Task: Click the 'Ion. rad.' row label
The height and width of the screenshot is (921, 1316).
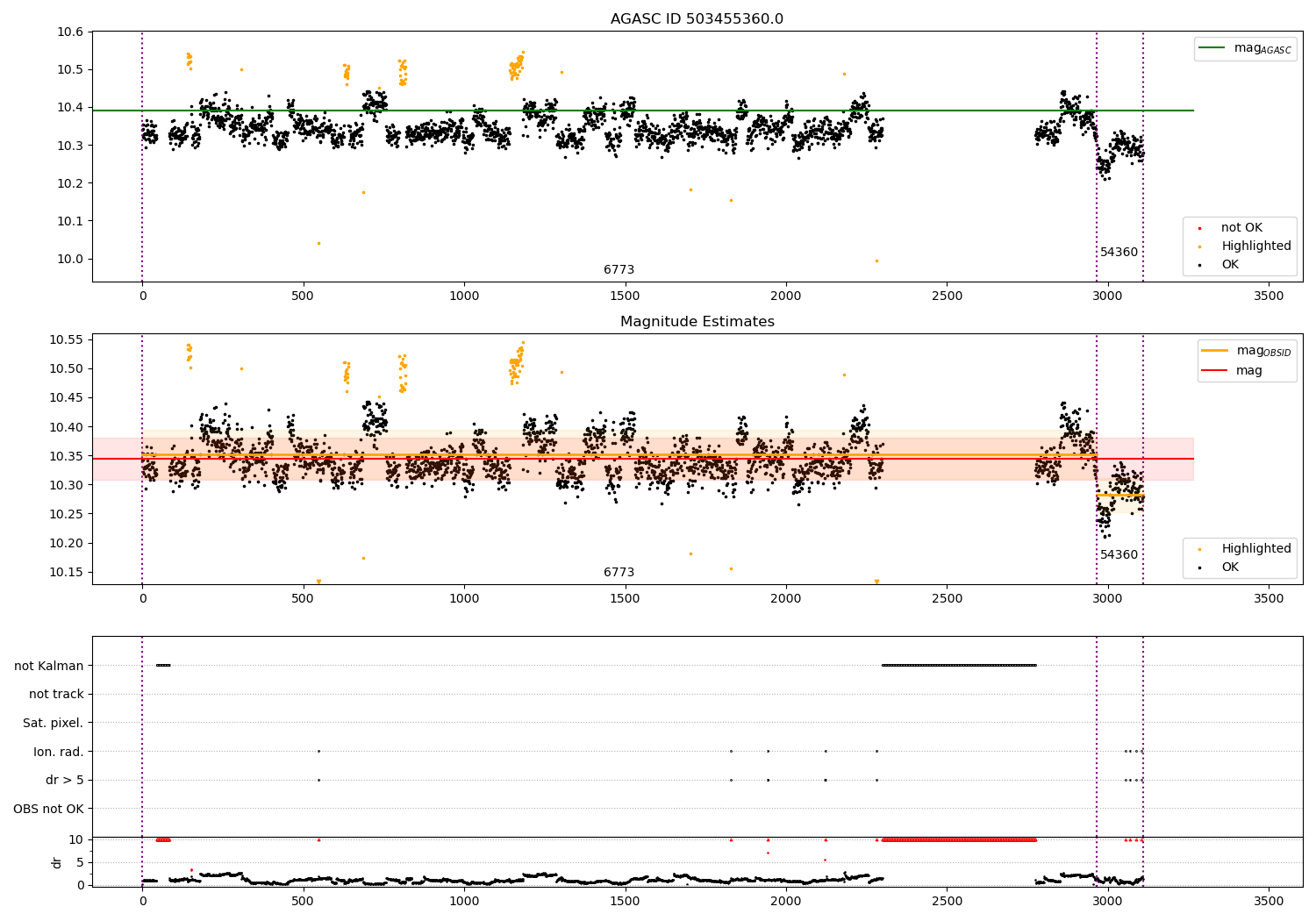Action: (59, 752)
